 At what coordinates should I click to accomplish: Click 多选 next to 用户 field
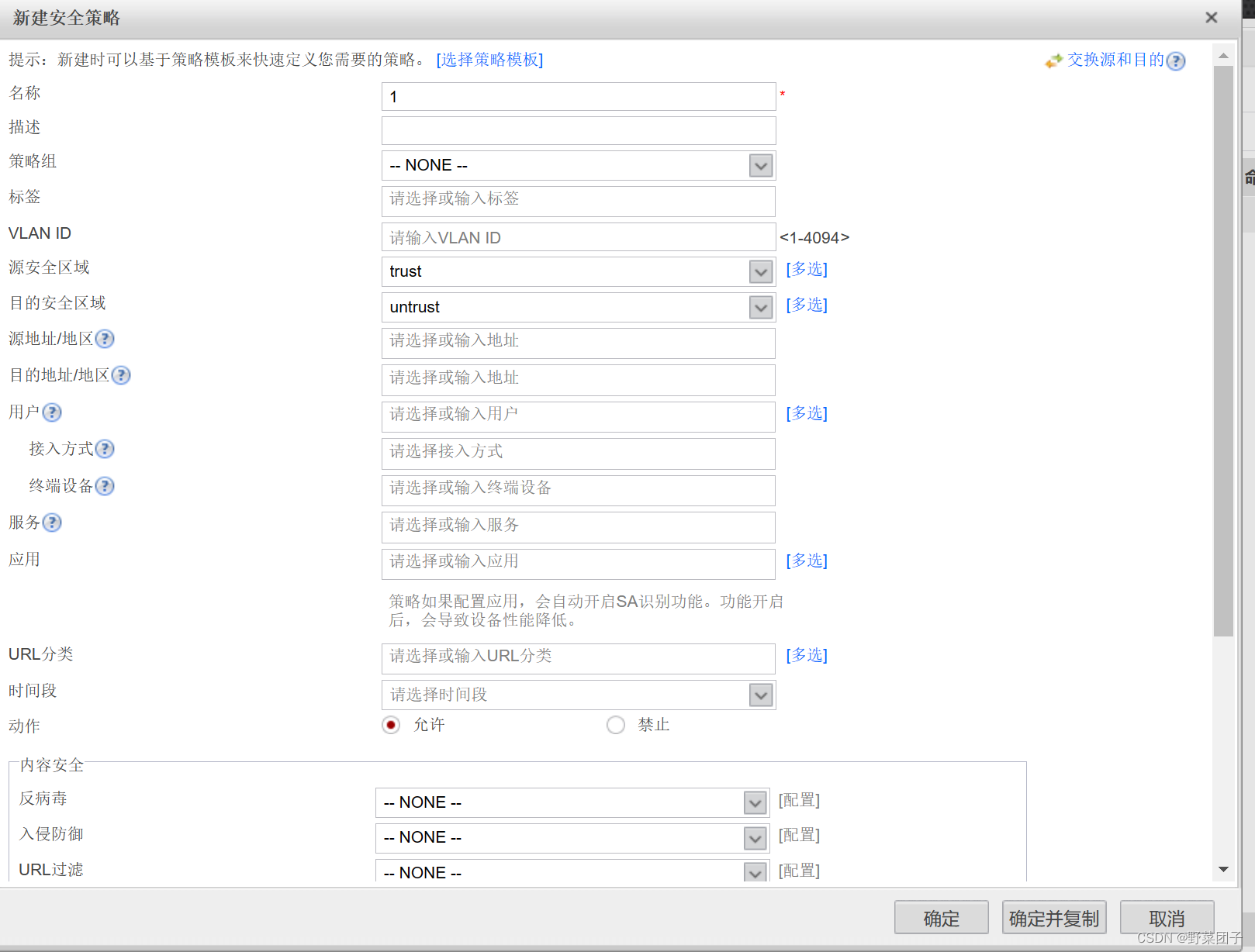click(807, 413)
